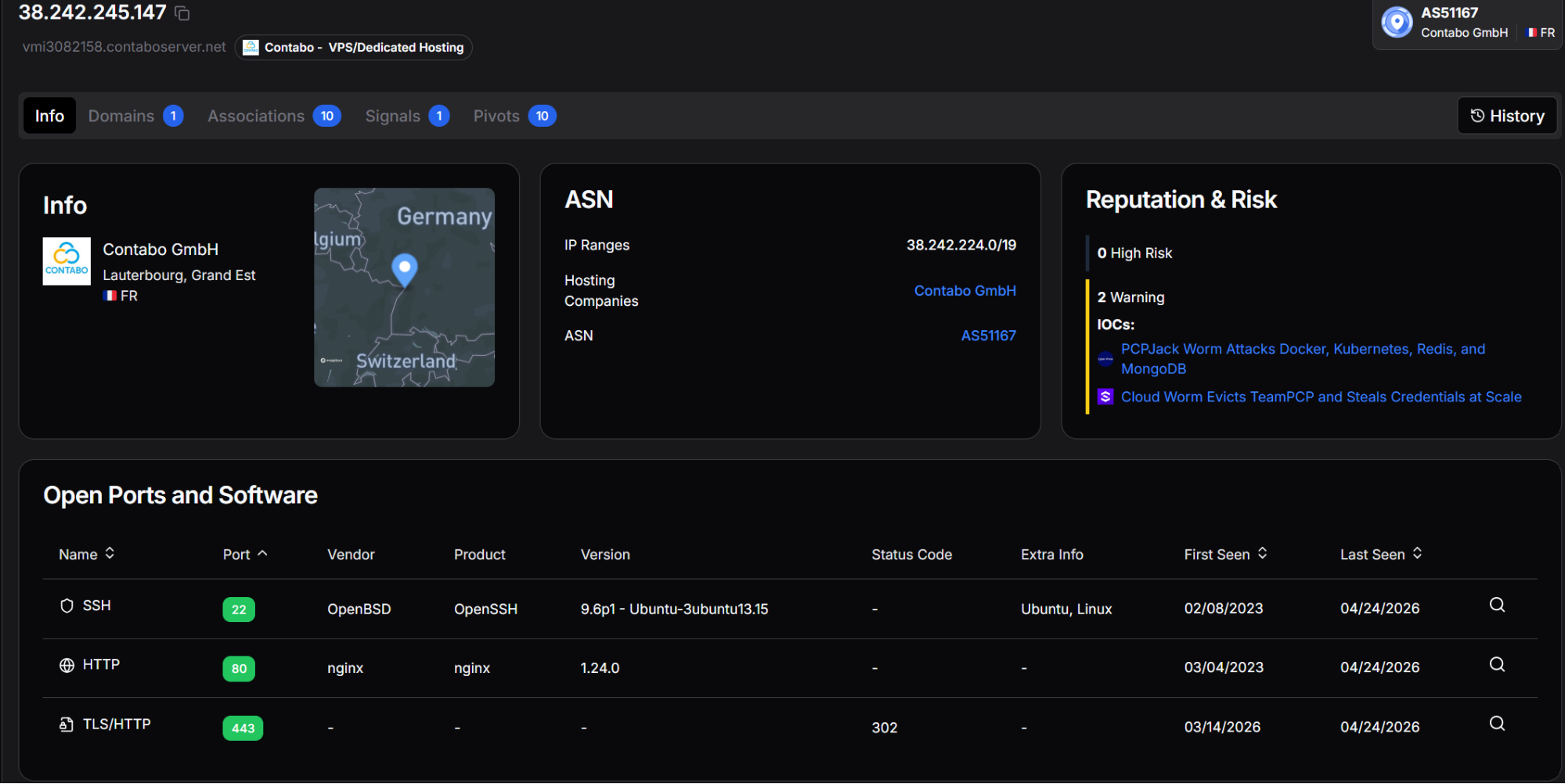This screenshot has height=784, width=1565.
Task: Click 0 High Risk entry
Action: [x=1134, y=253]
